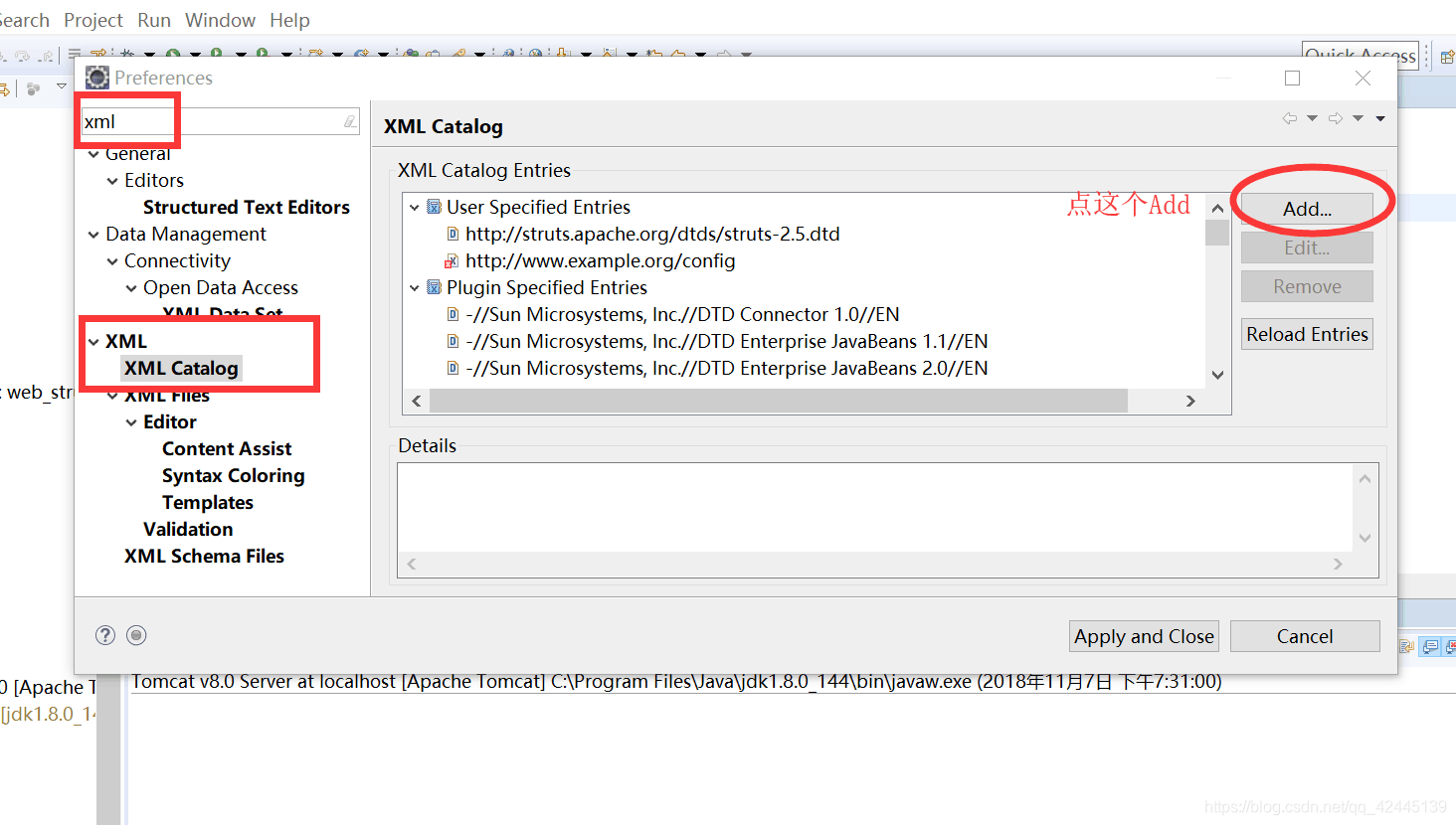Select DTD Connector 1.0//EN entry

pyautogui.click(x=682, y=314)
